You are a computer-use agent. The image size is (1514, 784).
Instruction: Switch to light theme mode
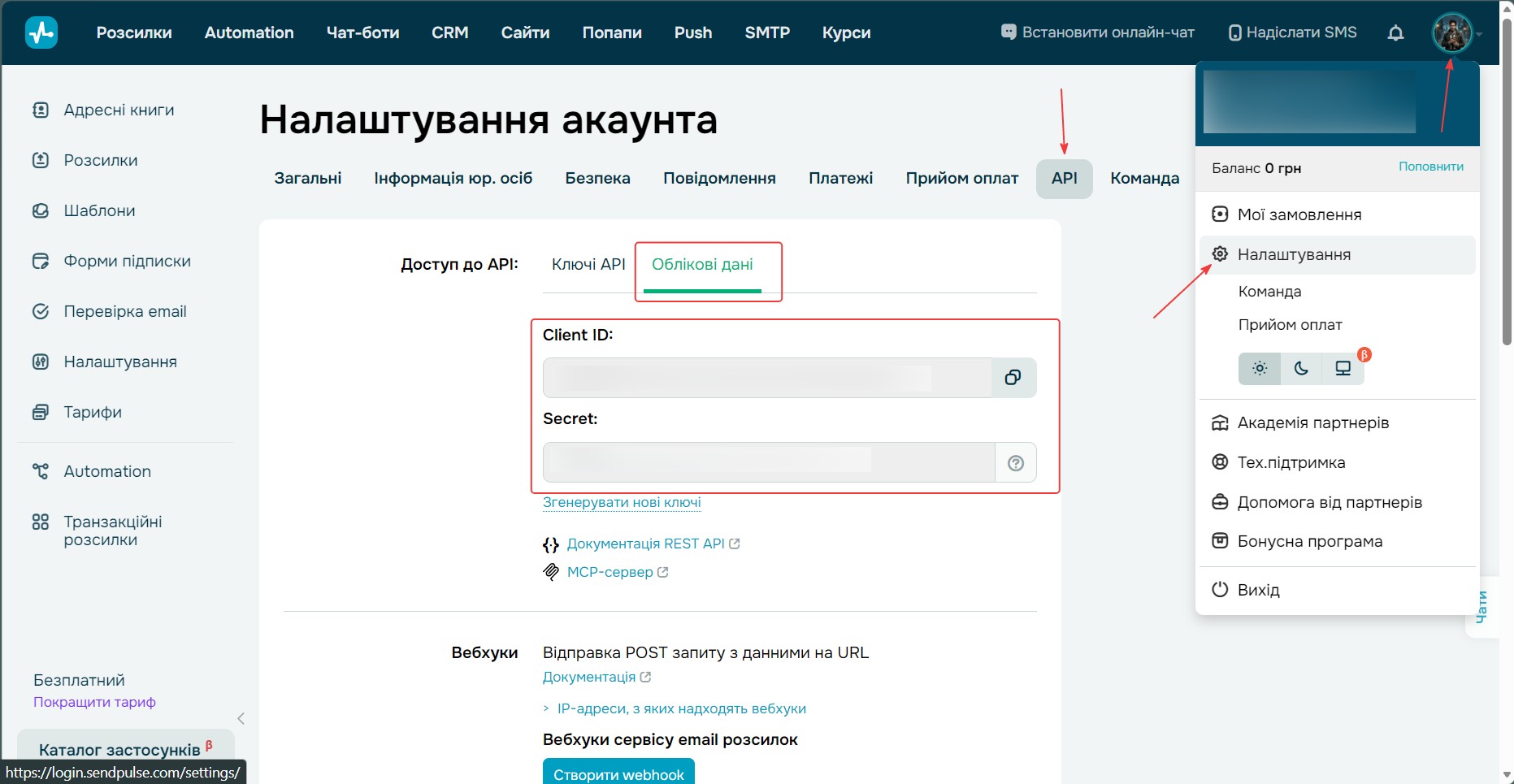coord(1260,368)
